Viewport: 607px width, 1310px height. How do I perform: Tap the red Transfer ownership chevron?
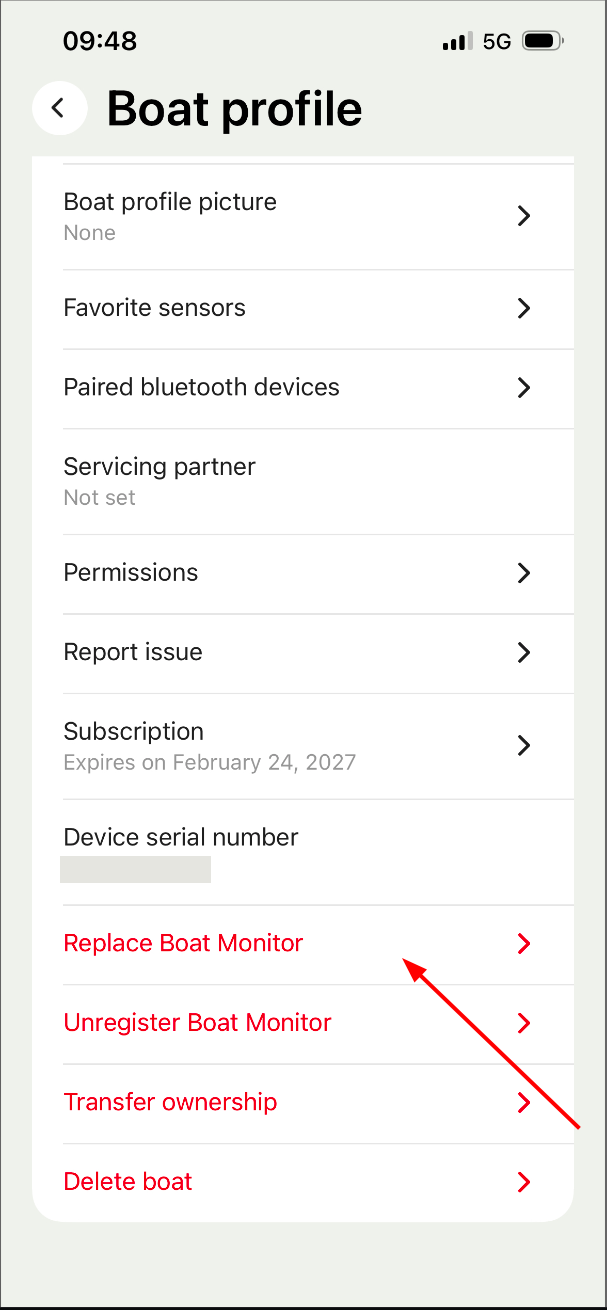point(523,1103)
